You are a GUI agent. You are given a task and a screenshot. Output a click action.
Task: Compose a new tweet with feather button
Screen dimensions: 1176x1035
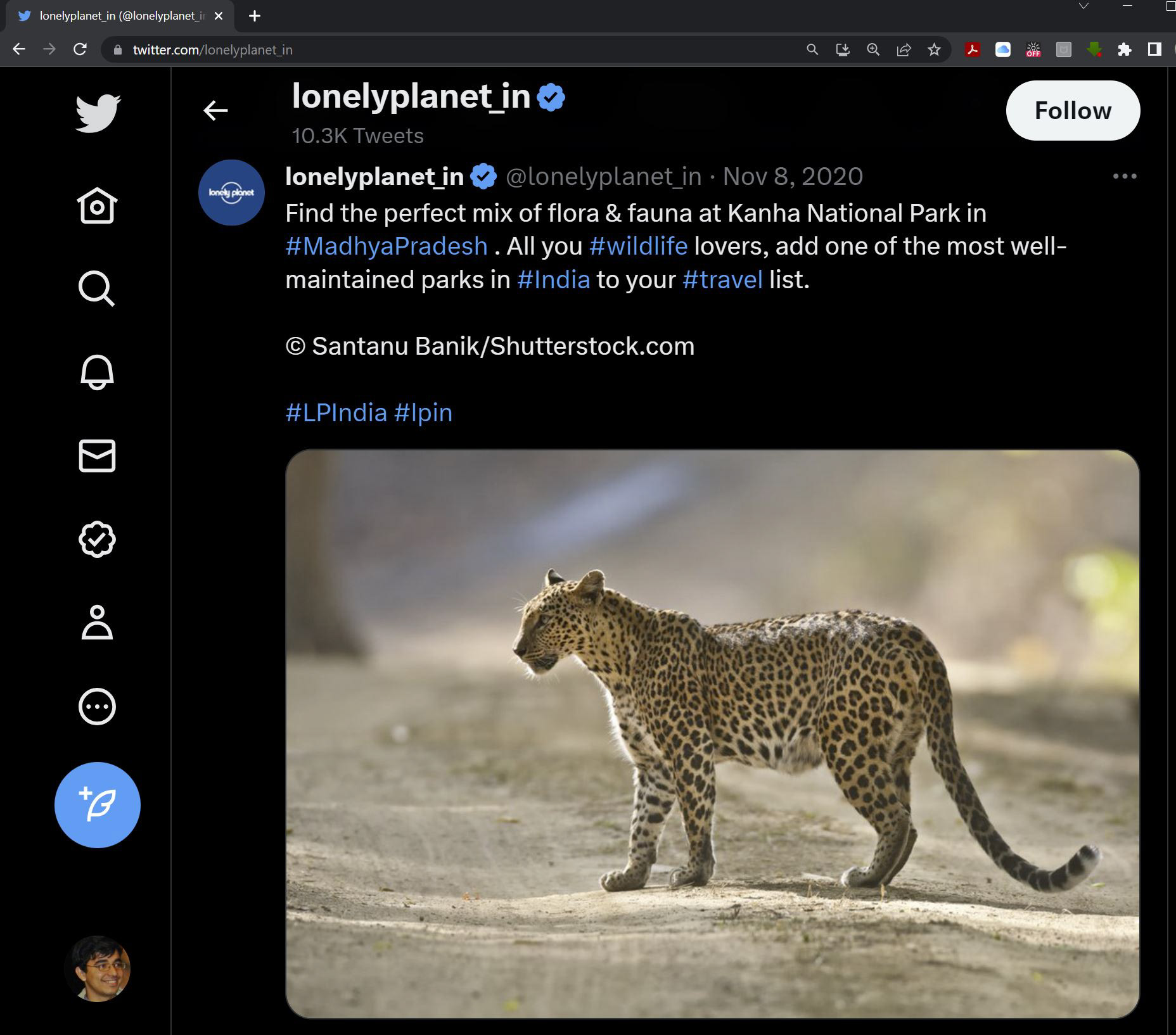coord(98,804)
